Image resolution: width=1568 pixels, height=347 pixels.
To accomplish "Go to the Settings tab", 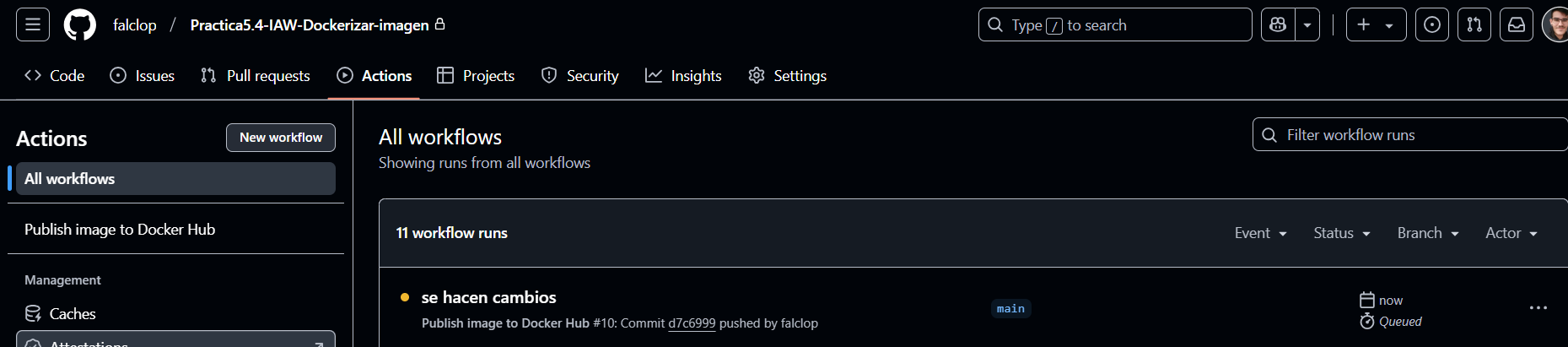I will tap(787, 76).
